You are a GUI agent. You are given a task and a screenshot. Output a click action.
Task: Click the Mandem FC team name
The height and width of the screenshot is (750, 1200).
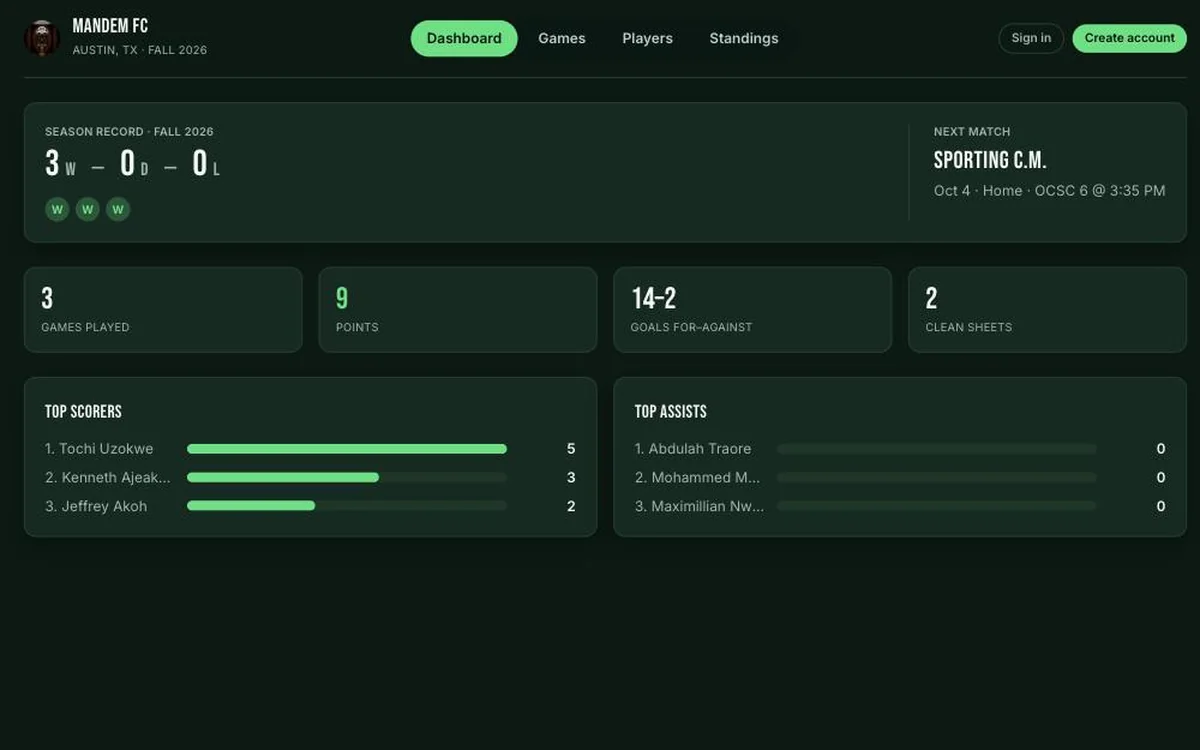coord(110,26)
